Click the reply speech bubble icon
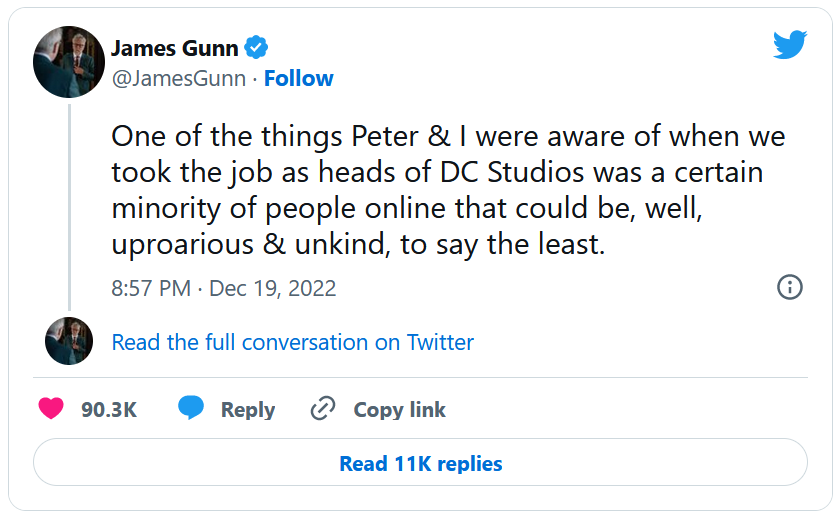This screenshot has height=520, width=840. [191, 409]
